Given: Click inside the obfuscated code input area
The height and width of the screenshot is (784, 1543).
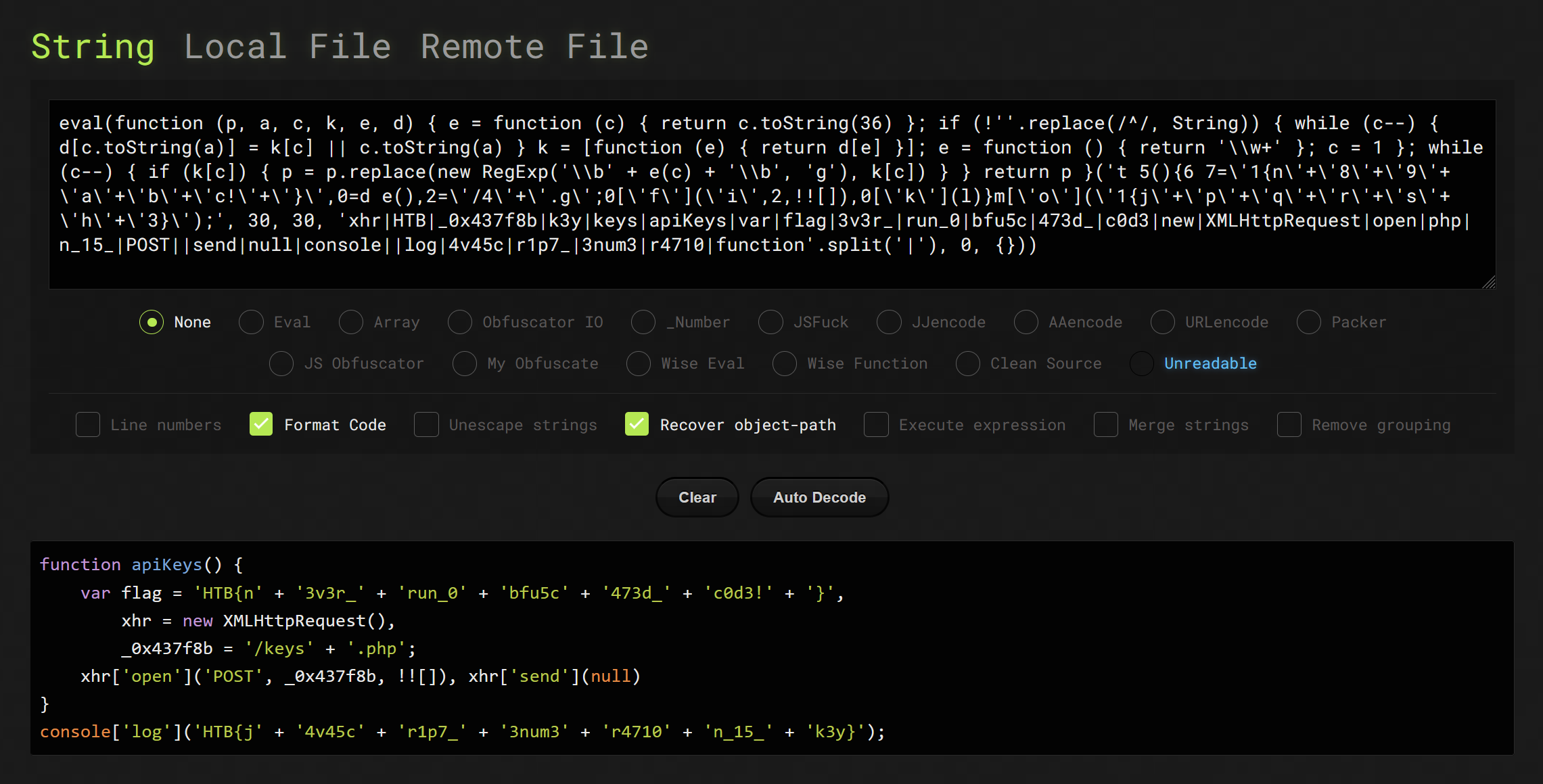Looking at the screenshot, I should [772, 194].
